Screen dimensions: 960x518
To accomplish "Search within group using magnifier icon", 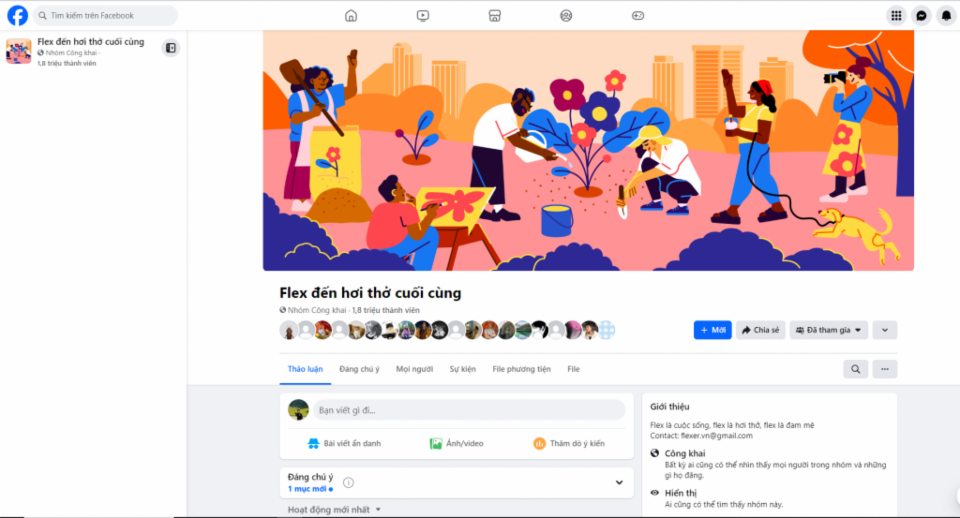I will (x=855, y=369).
